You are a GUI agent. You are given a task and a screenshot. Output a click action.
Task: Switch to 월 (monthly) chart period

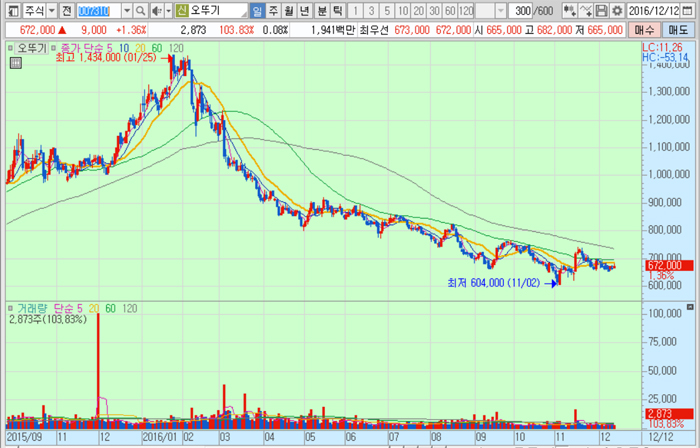pyautogui.click(x=289, y=11)
